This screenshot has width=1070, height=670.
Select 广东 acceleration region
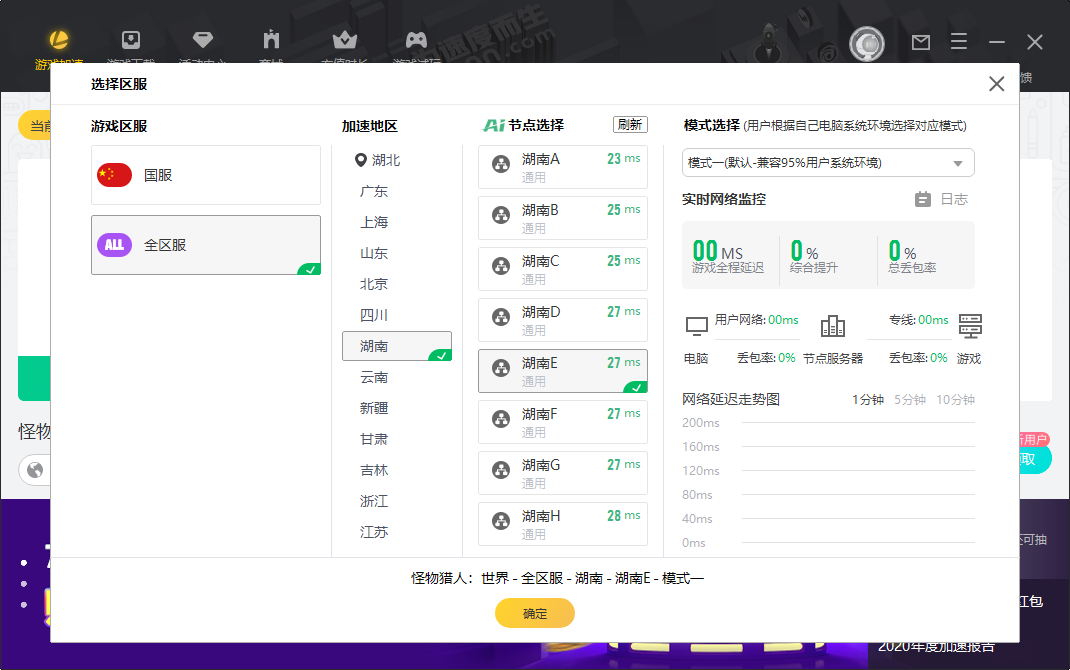coord(374,191)
